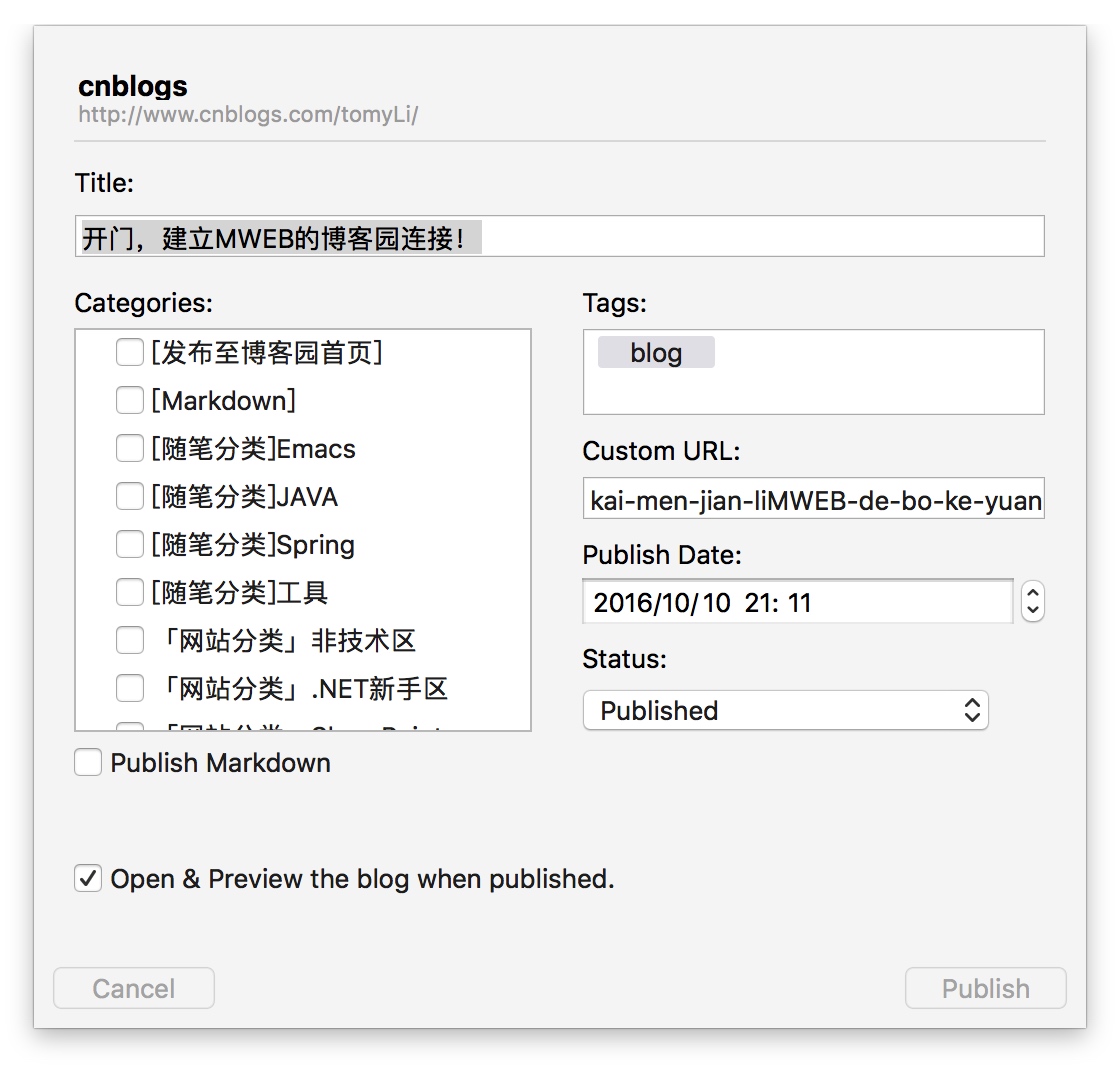Enable the [随笔分类]JAVA category checkbox
The height and width of the screenshot is (1070, 1120).
129,496
